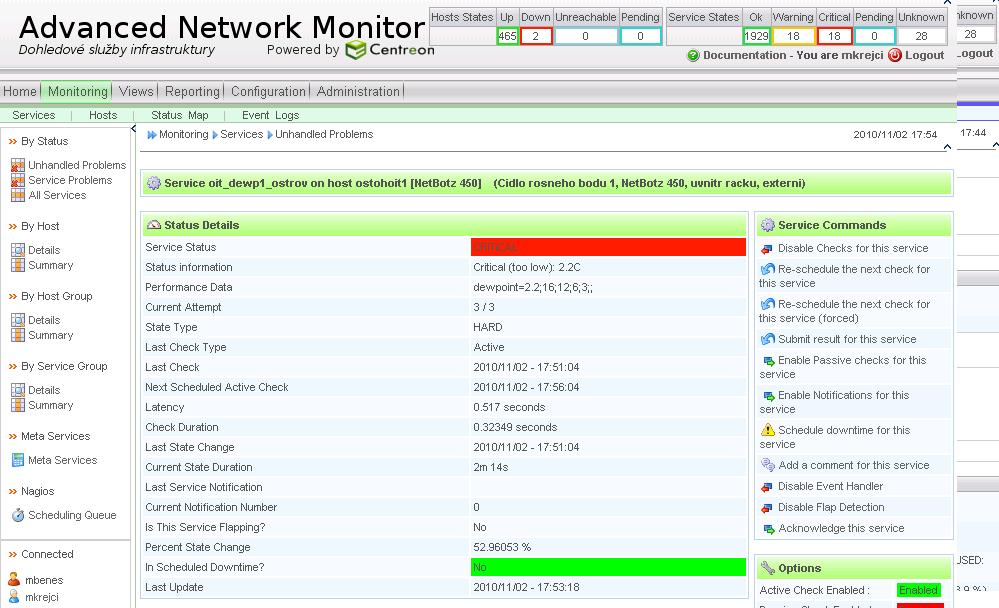Disable Checks for this service
Image resolution: width=999 pixels, height=608 pixels.
point(852,248)
